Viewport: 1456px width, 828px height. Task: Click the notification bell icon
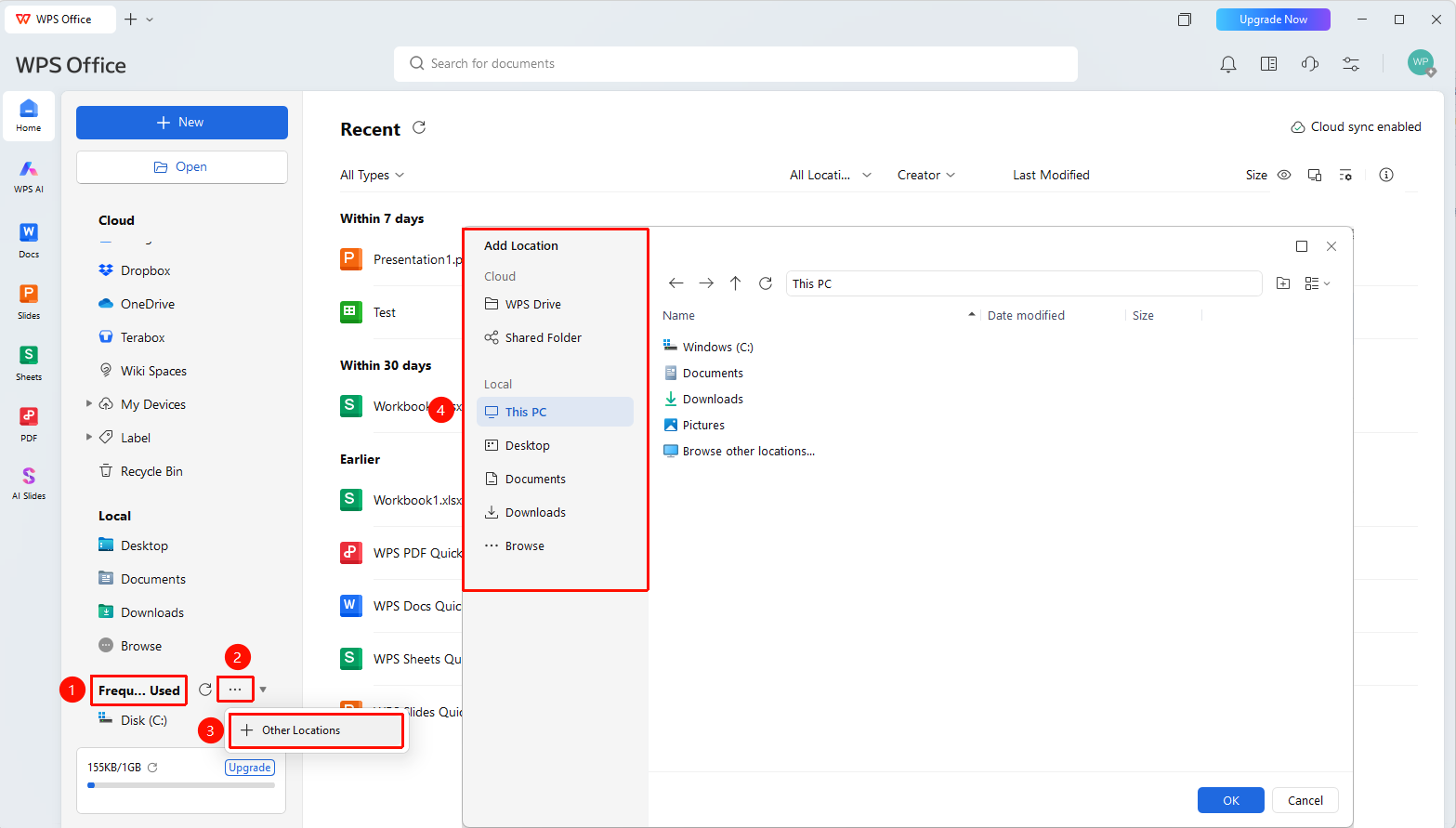pyautogui.click(x=1228, y=64)
